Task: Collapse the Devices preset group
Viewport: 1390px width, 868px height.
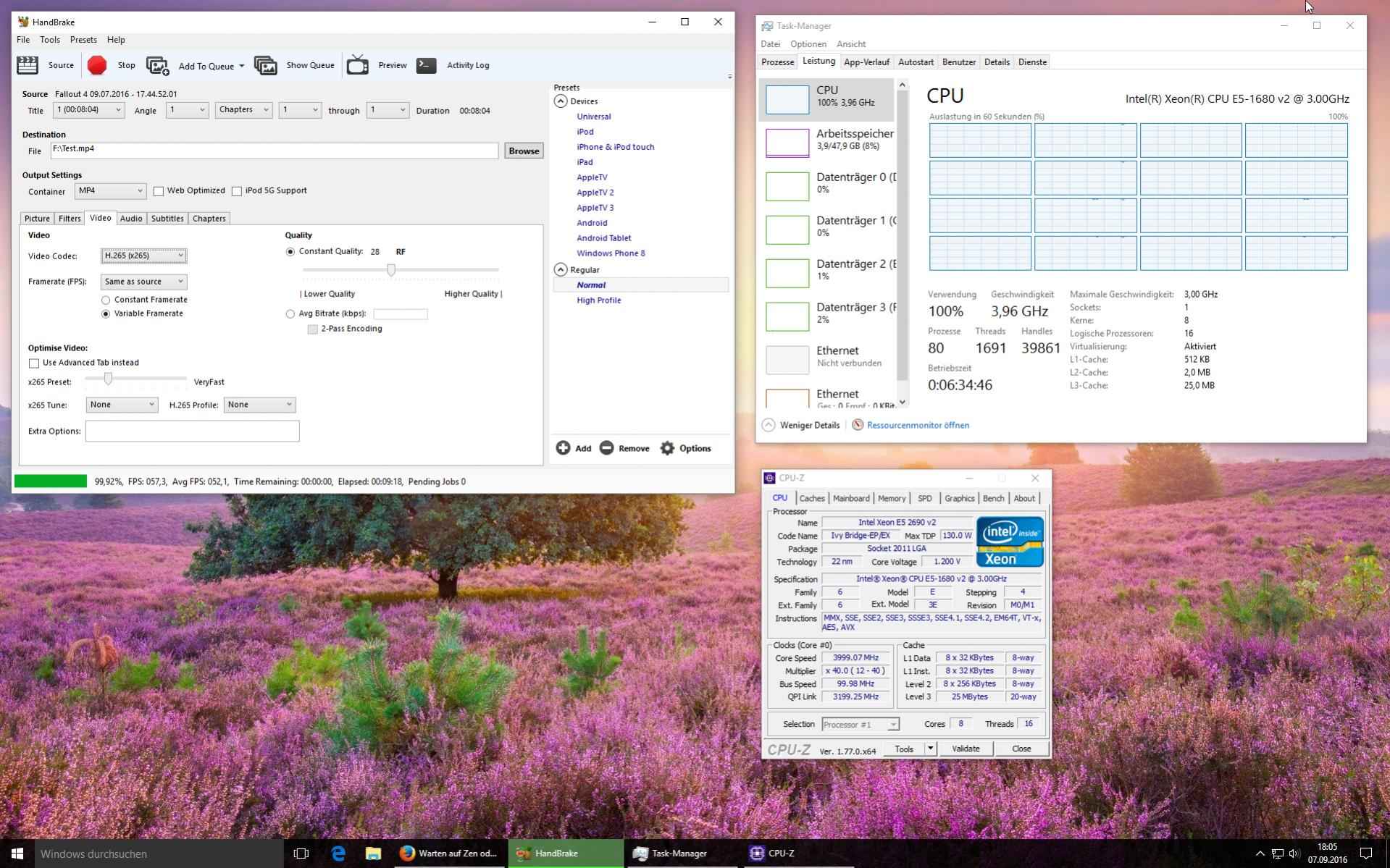Action: [x=561, y=101]
